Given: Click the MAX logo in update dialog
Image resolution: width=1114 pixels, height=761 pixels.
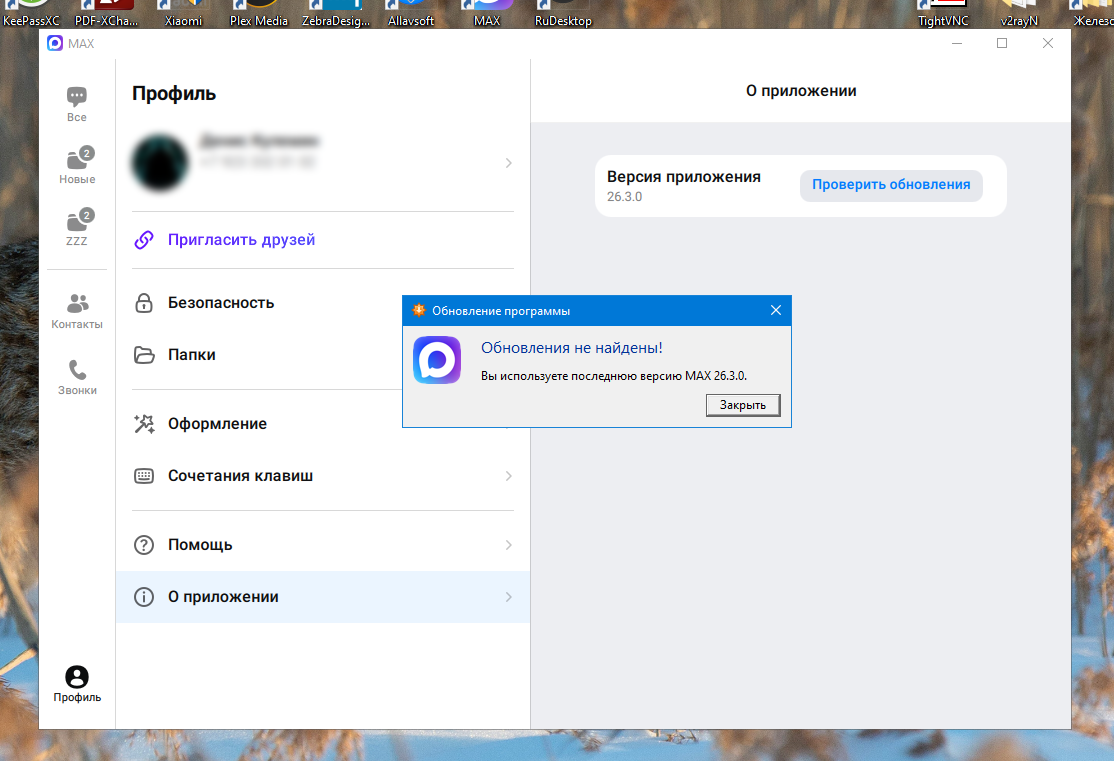Looking at the screenshot, I should point(437,360).
